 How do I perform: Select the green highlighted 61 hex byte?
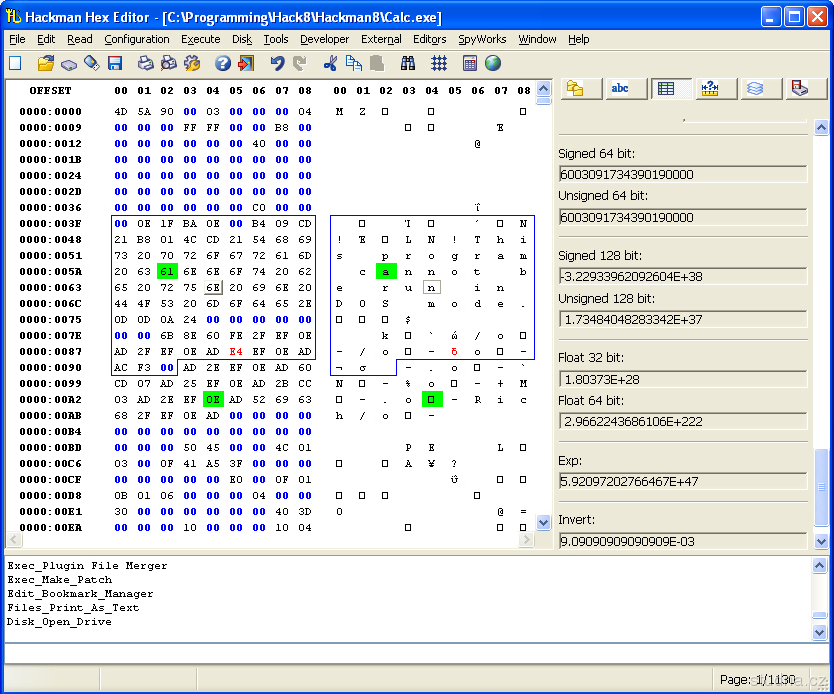167,271
